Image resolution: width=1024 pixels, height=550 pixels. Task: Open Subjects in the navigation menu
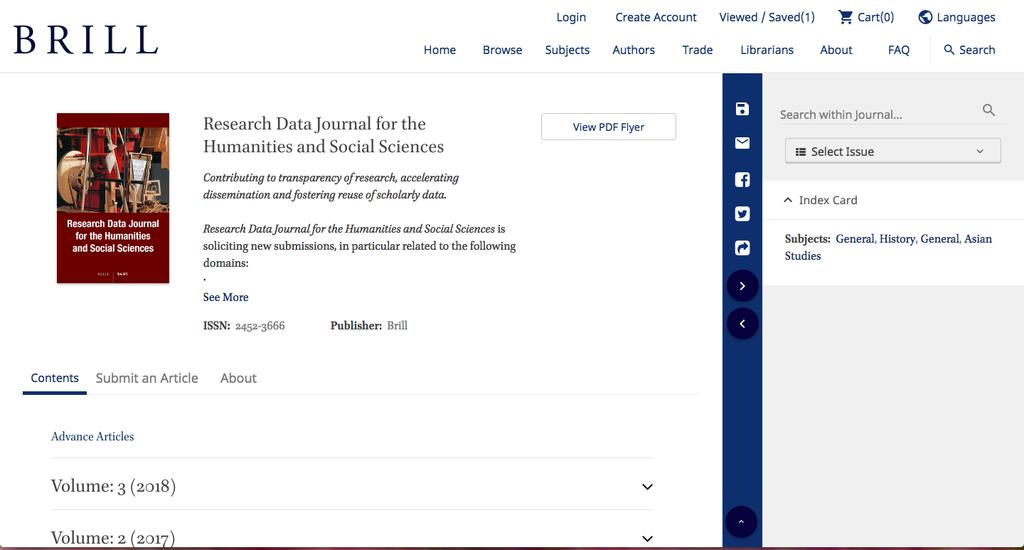pyautogui.click(x=567, y=50)
